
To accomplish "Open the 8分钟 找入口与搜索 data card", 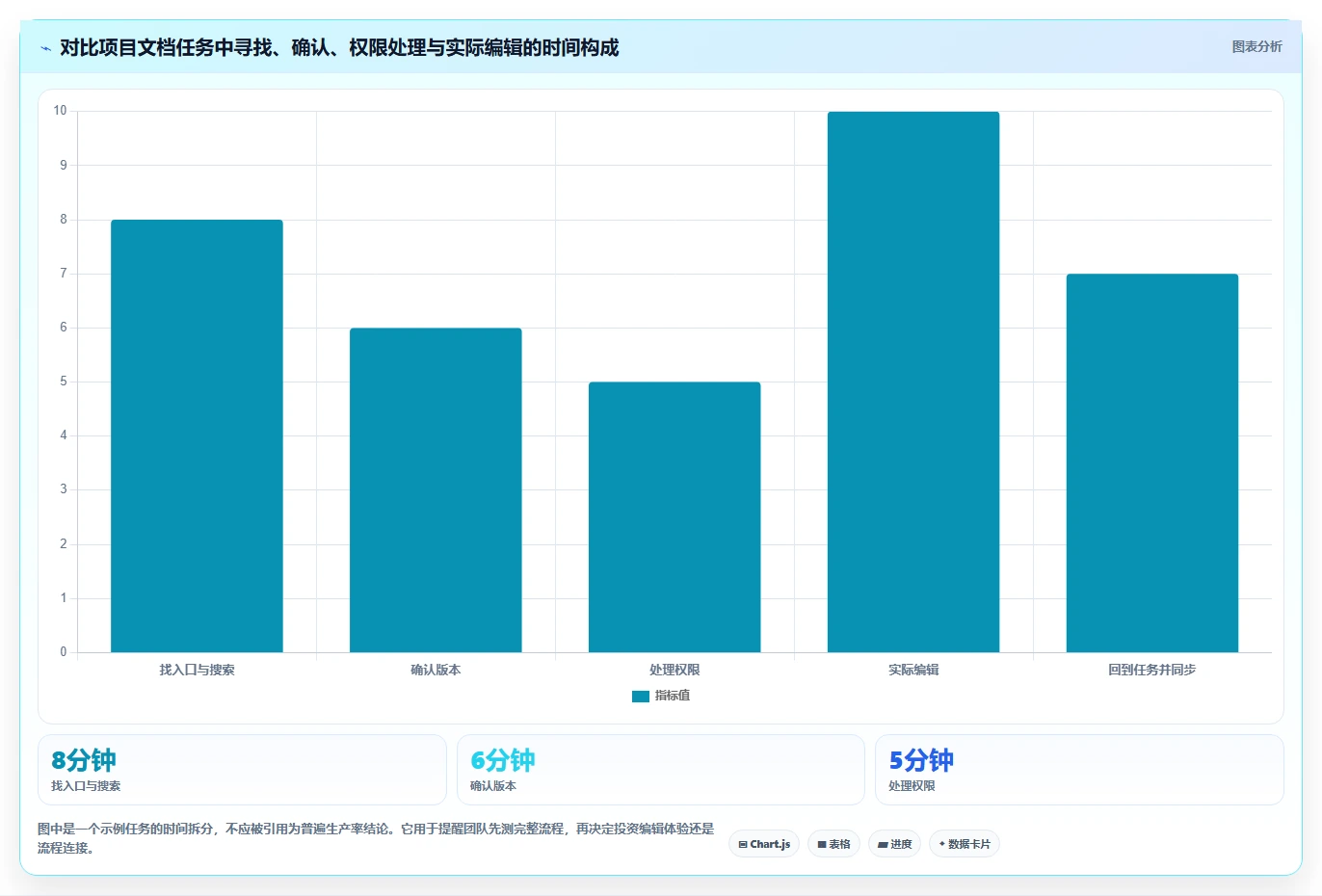I will click(x=242, y=770).
